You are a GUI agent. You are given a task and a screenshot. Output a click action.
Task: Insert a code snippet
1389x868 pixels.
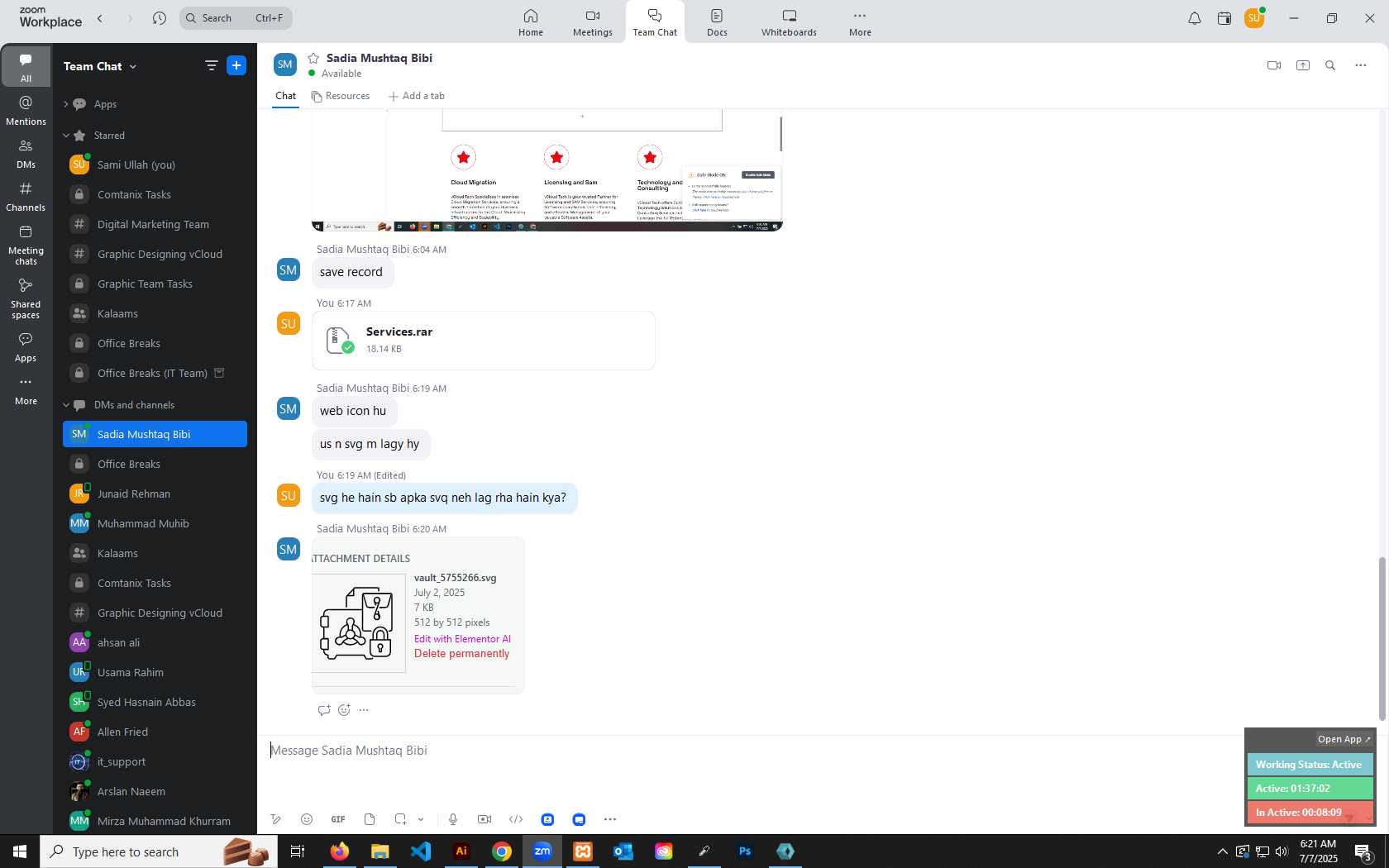pyautogui.click(x=516, y=819)
